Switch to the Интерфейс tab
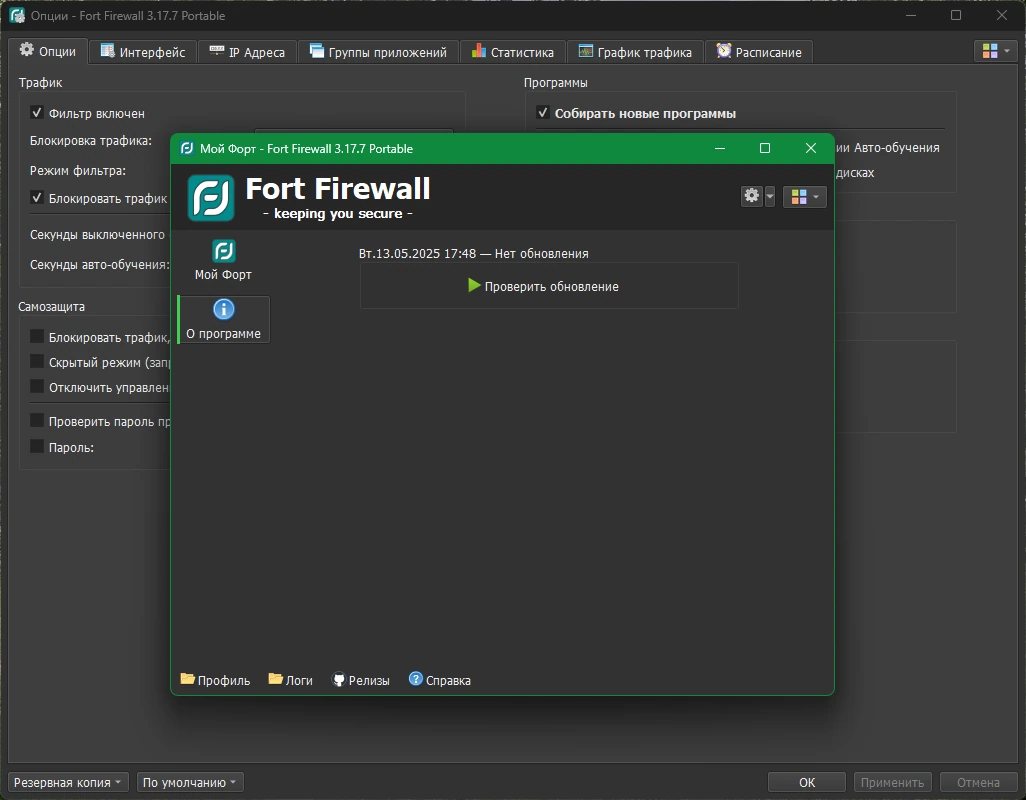This screenshot has width=1026, height=800. click(x=143, y=52)
